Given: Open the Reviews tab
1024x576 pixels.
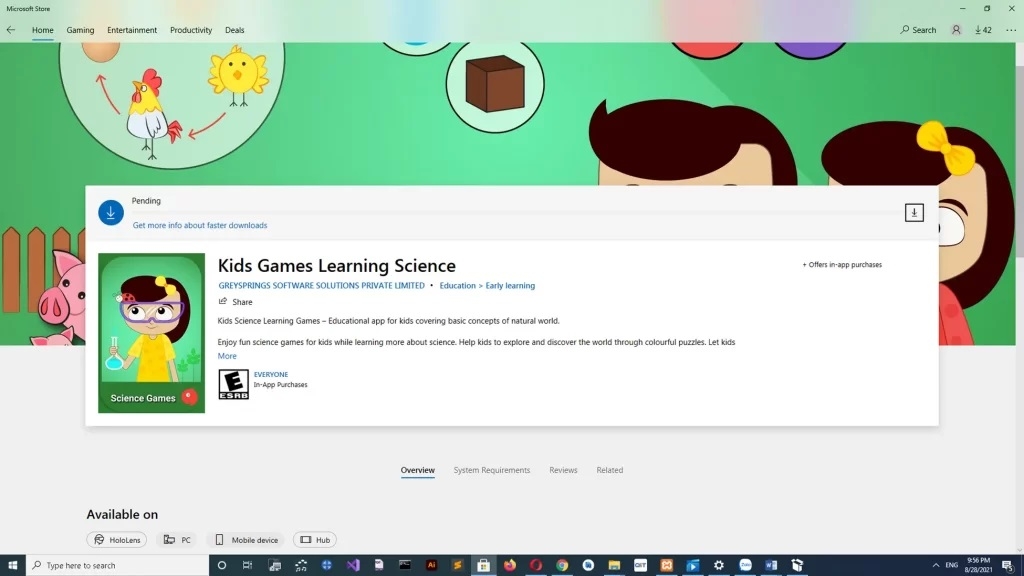Looking at the screenshot, I should click(563, 470).
